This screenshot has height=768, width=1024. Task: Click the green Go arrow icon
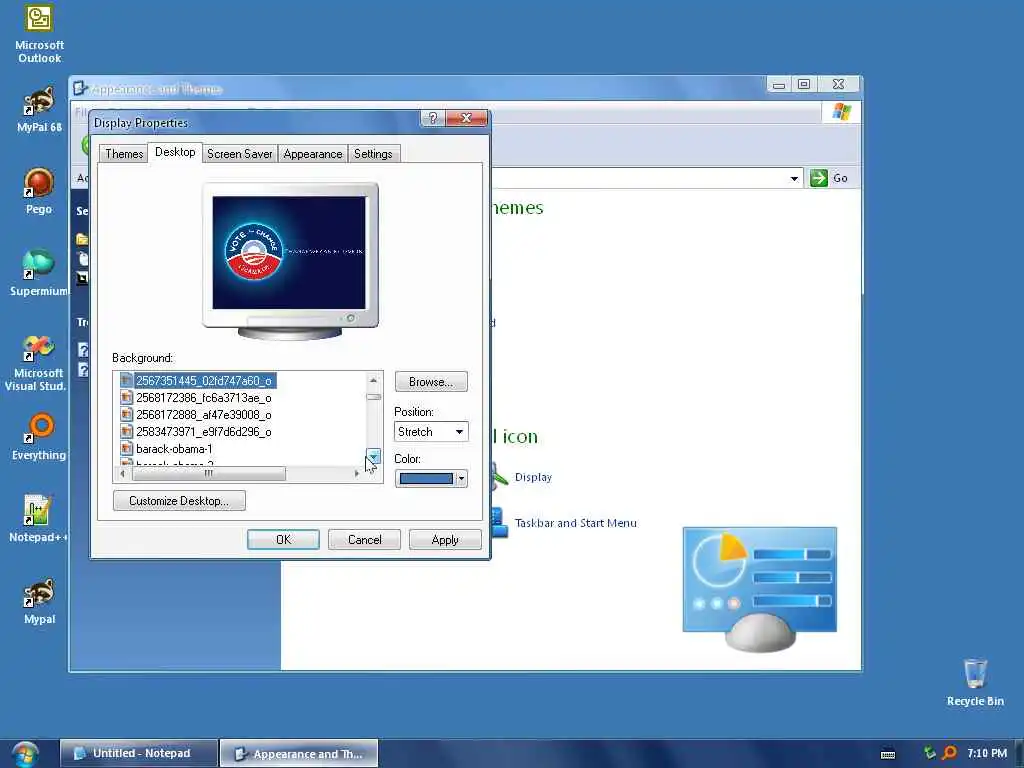pos(818,178)
